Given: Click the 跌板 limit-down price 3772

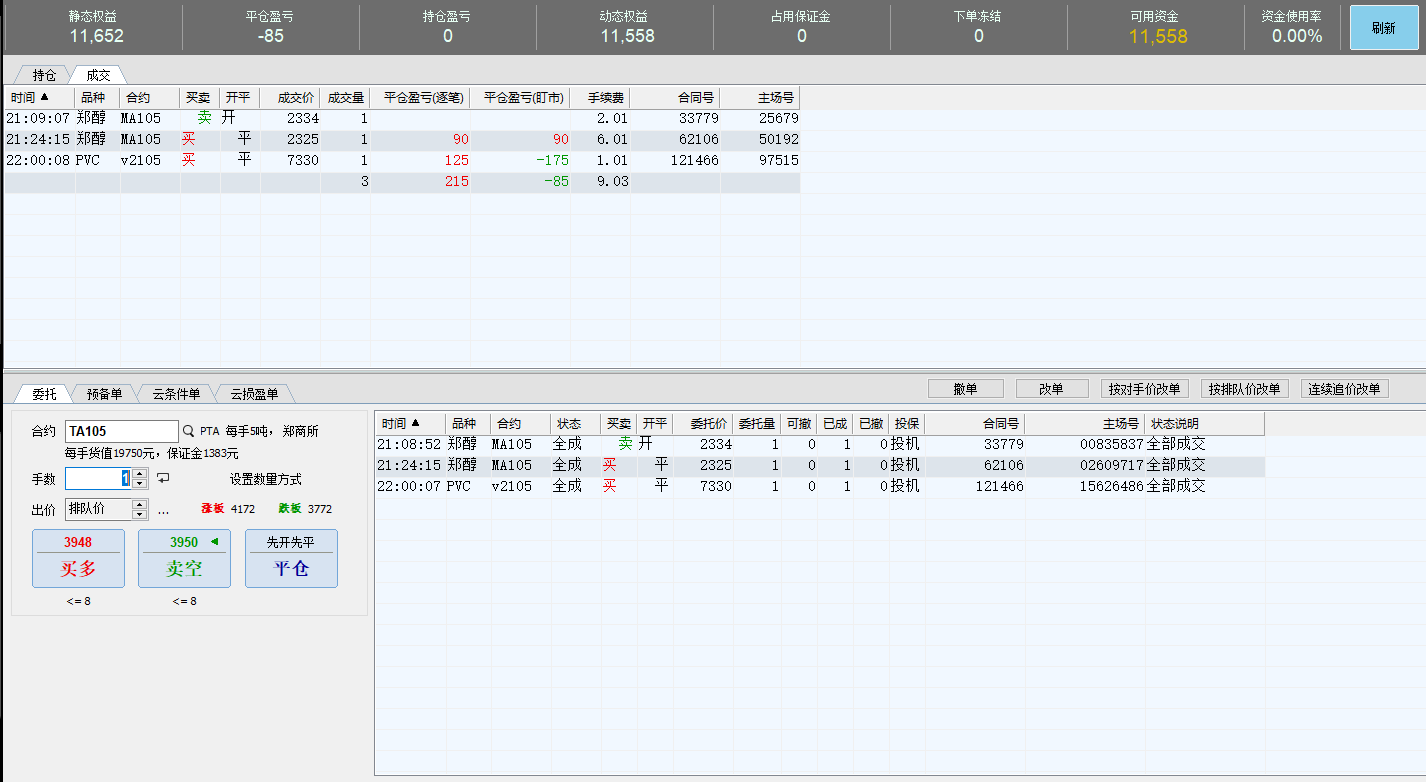Looking at the screenshot, I should 319,509.
